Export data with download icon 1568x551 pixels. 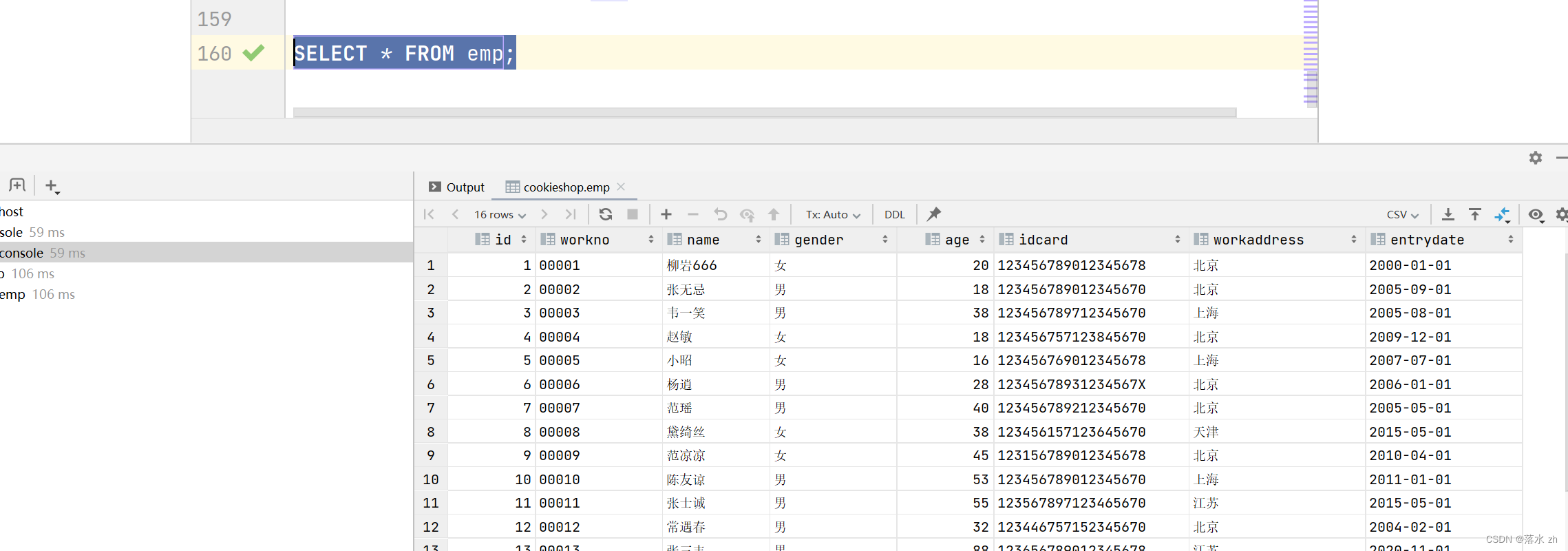tap(1448, 214)
